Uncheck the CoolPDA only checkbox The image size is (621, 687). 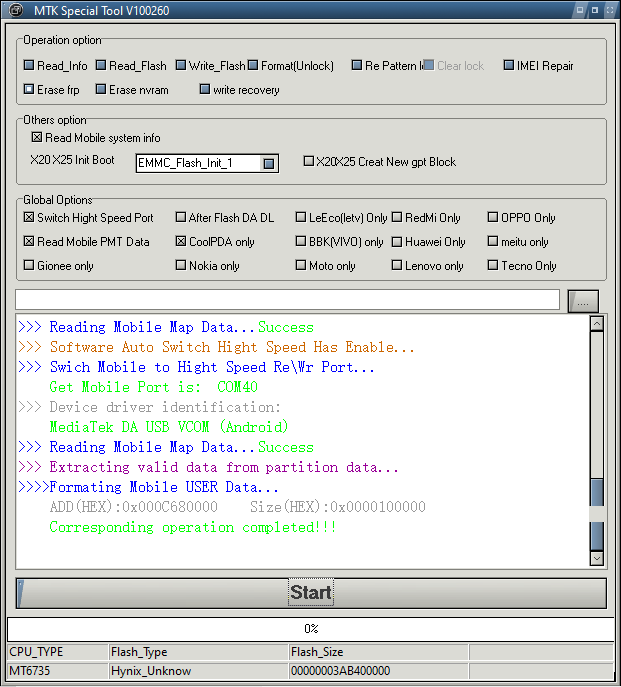click(181, 241)
